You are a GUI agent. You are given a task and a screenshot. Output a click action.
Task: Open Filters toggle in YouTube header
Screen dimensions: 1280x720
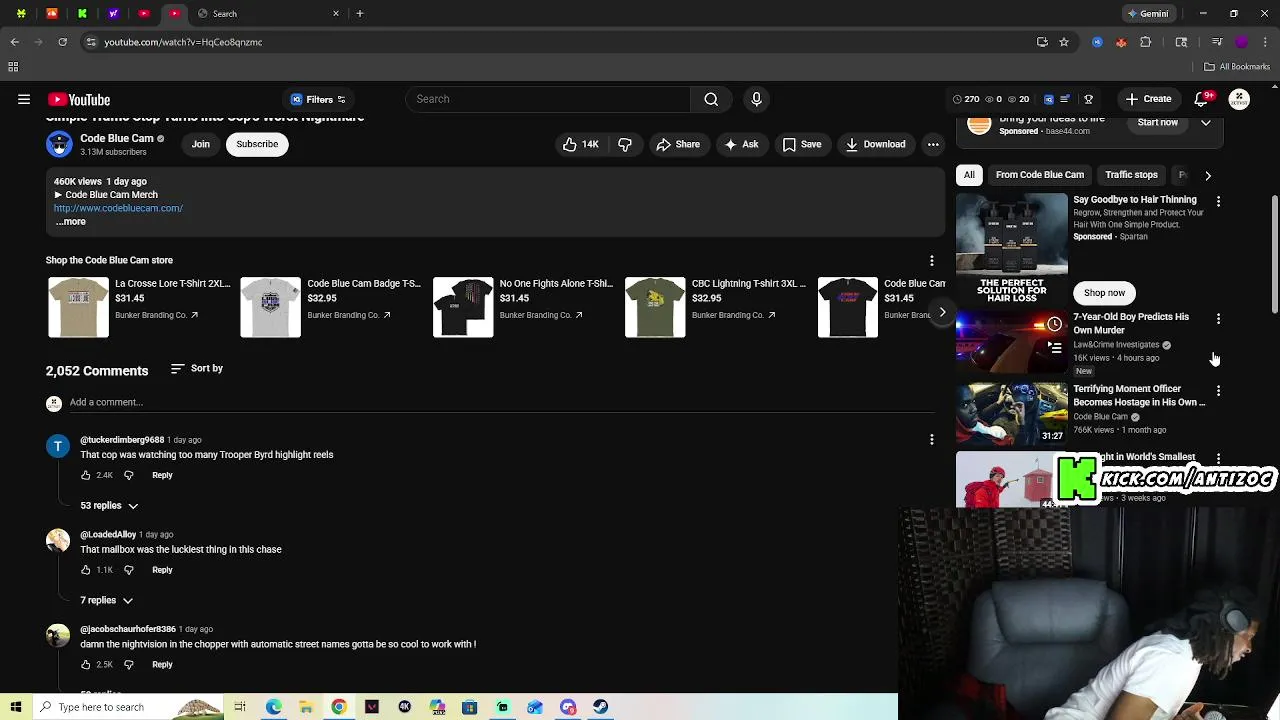pos(318,99)
